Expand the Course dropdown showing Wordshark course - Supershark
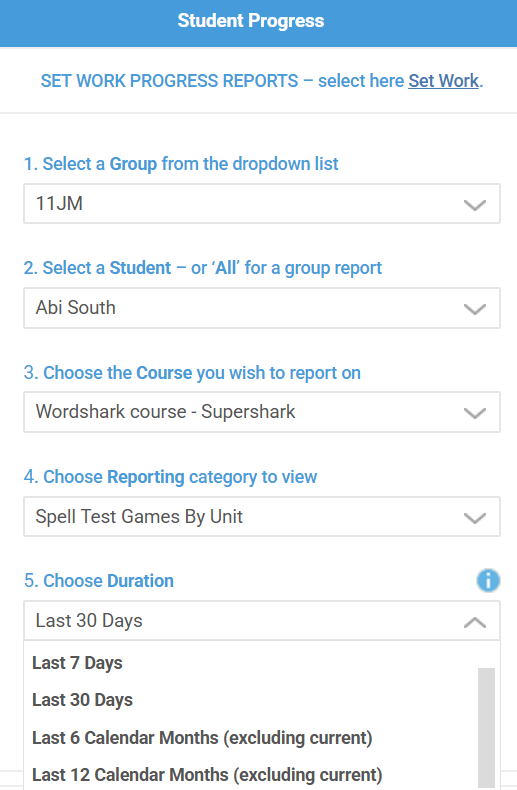 click(262, 412)
